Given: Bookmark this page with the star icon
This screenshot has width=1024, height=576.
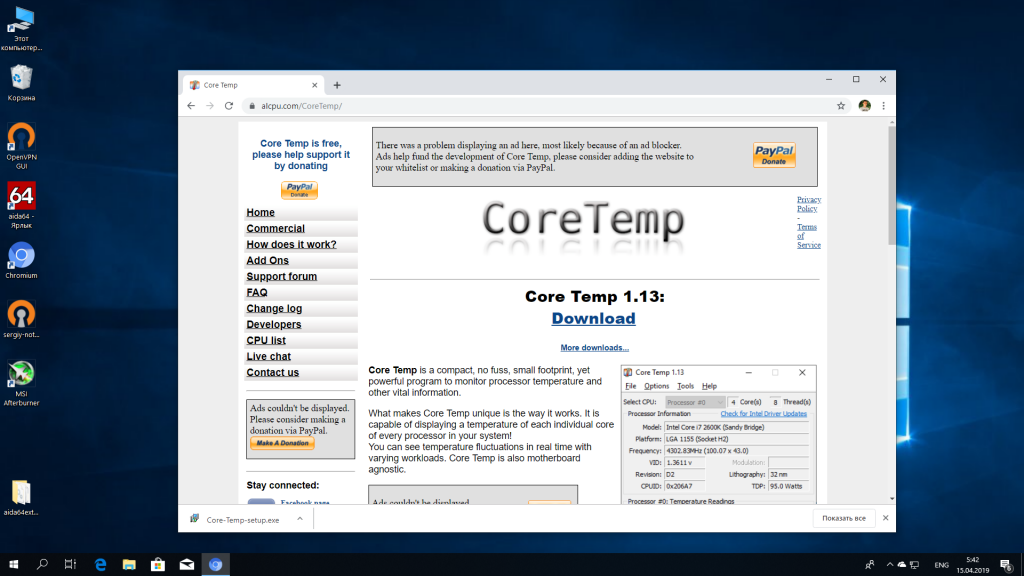Looking at the screenshot, I should [x=841, y=106].
